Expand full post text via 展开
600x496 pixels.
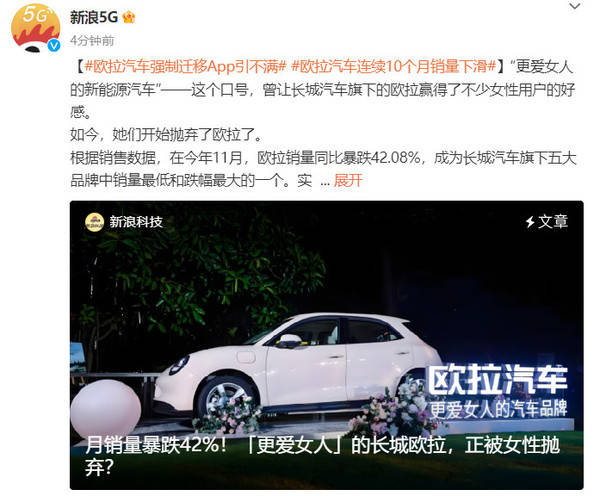(348, 180)
